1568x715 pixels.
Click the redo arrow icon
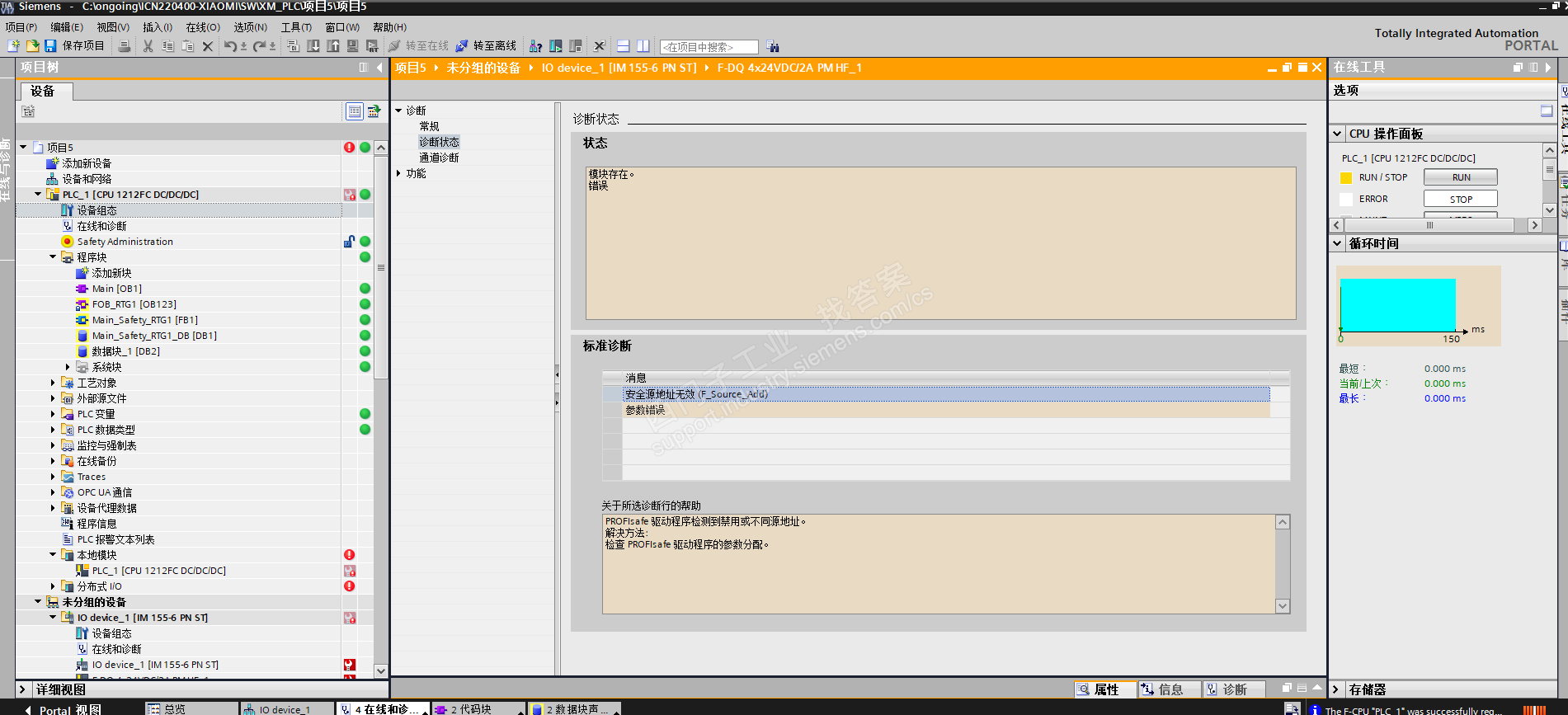coord(259,46)
